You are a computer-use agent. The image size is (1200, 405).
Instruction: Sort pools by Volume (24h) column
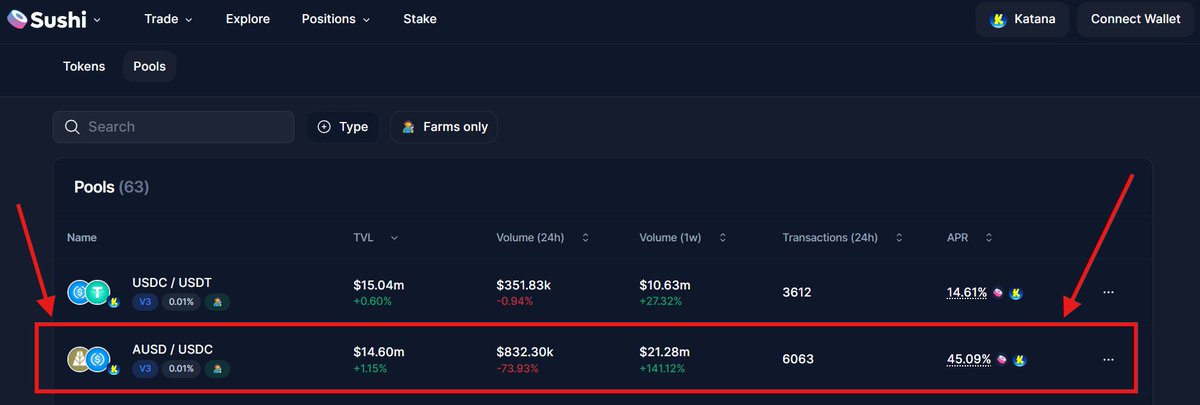click(x=541, y=238)
